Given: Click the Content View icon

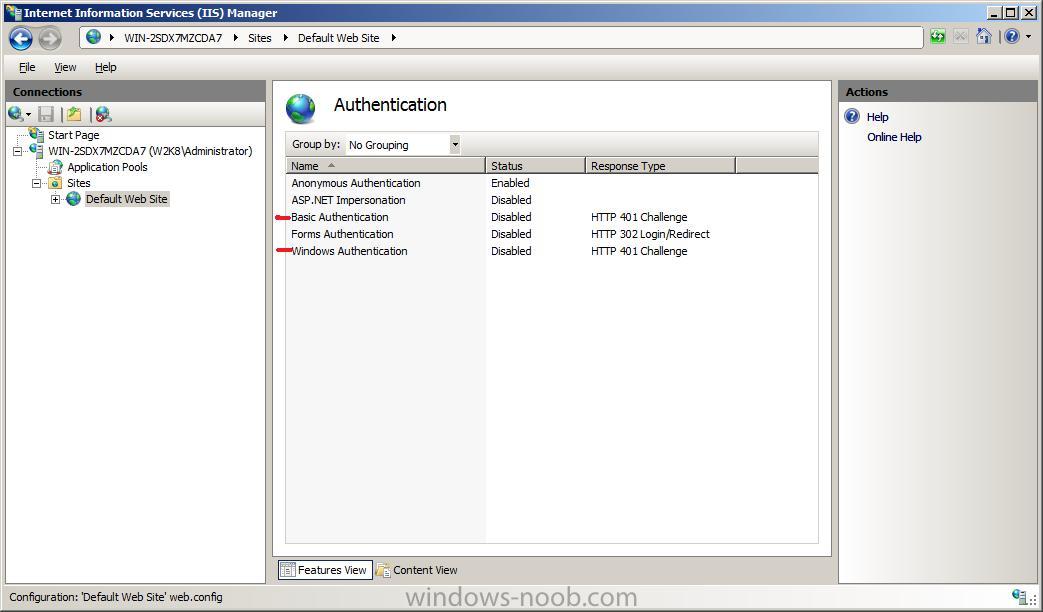Looking at the screenshot, I should click(383, 570).
